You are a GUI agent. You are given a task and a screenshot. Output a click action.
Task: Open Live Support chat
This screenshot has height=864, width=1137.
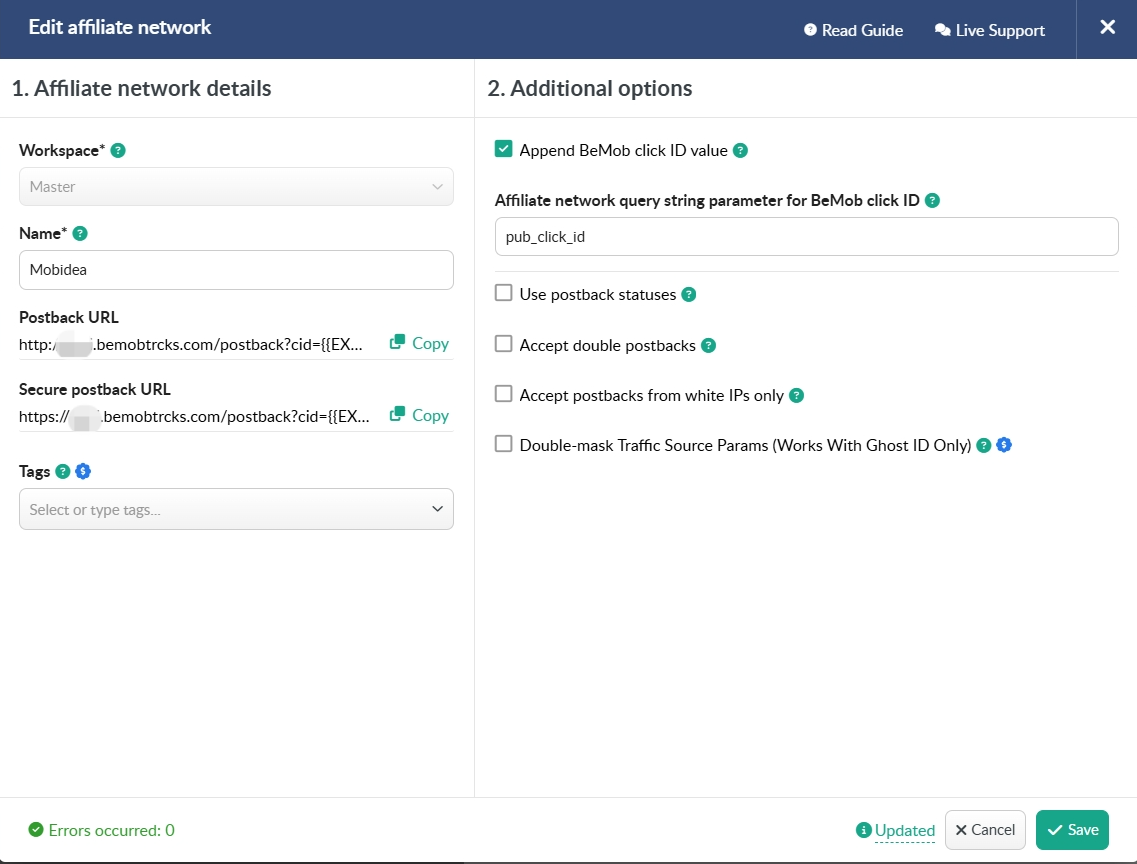pos(989,30)
